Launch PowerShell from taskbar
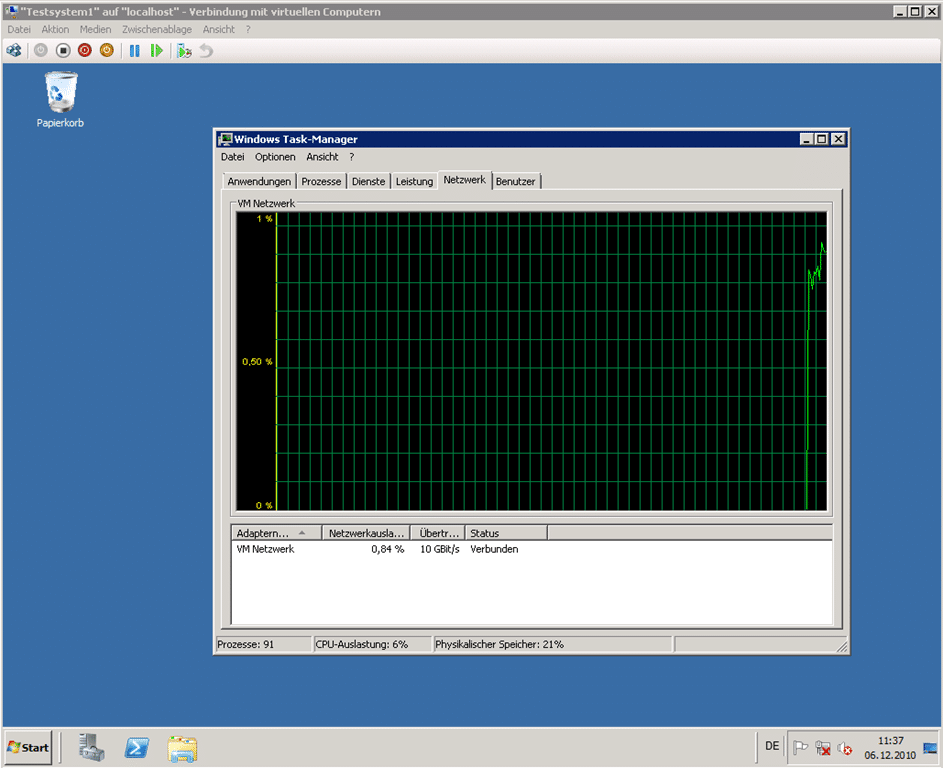This screenshot has height=768, width=943. (137, 748)
